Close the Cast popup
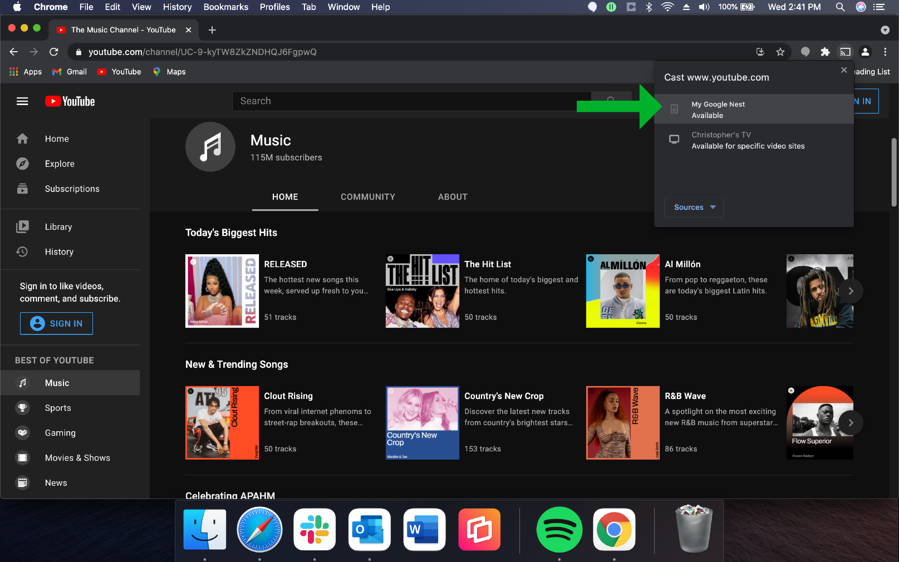899x562 pixels. tap(843, 70)
